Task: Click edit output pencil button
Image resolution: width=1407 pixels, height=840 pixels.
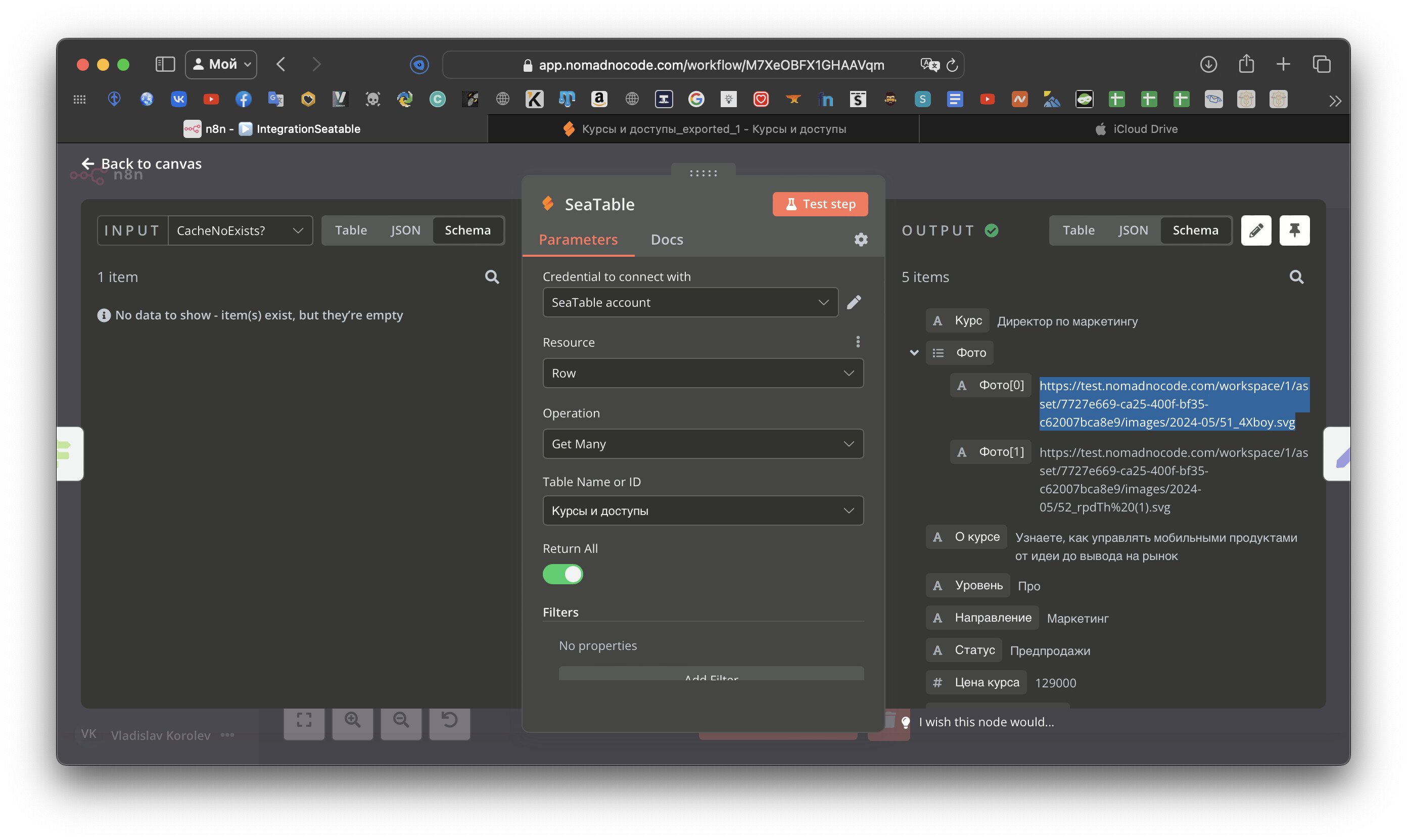Action: 1256,230
